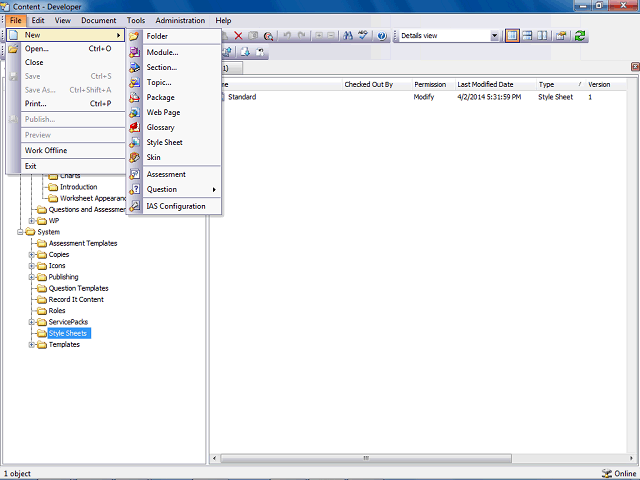The width and height of the screenshot is (640, 480).
Task: Expand the Question submenu arrow
Action: (x=214, y=189)
